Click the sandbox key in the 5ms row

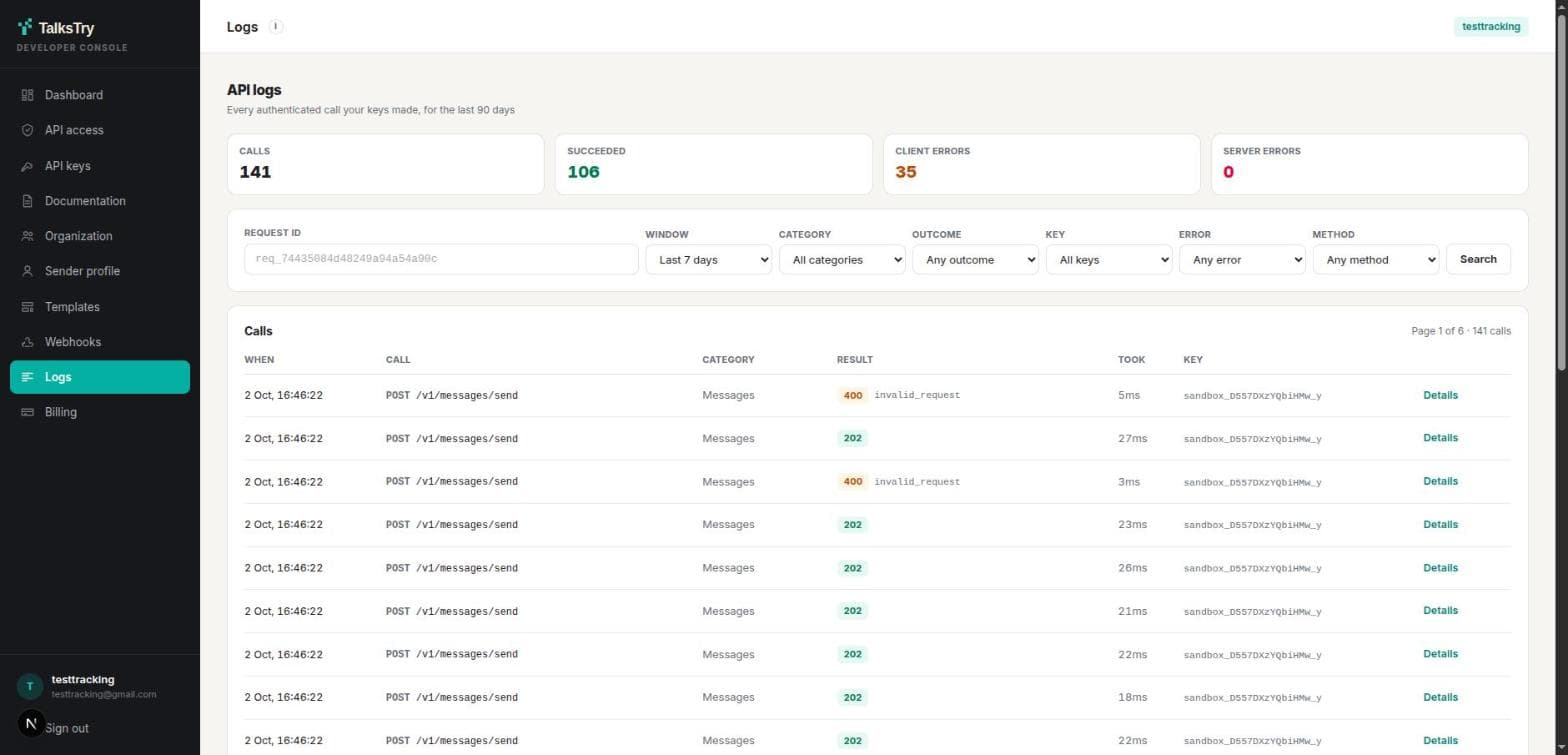click(x=1252, y=395)
